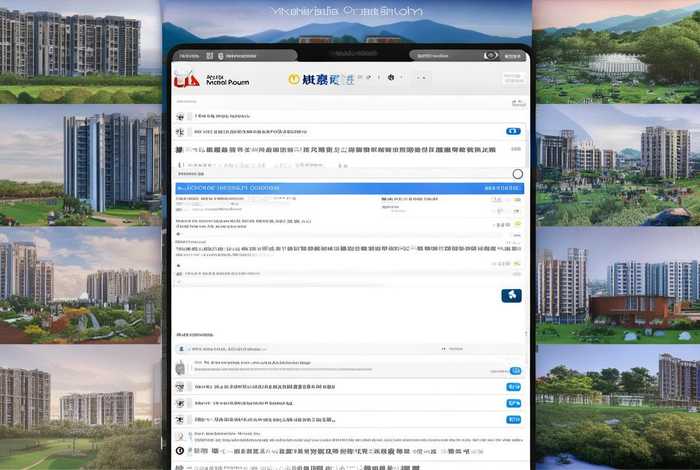
Task: Open the red forum logo in the header
Action: (x=187, y=80)
